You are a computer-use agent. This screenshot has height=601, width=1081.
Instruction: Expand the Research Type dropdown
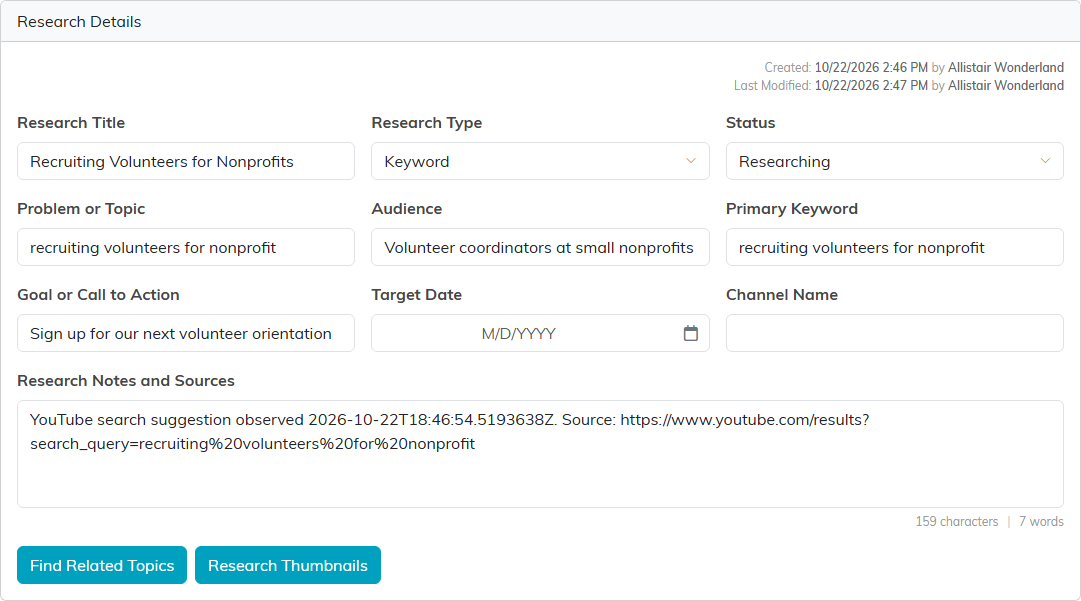(540, 161)
